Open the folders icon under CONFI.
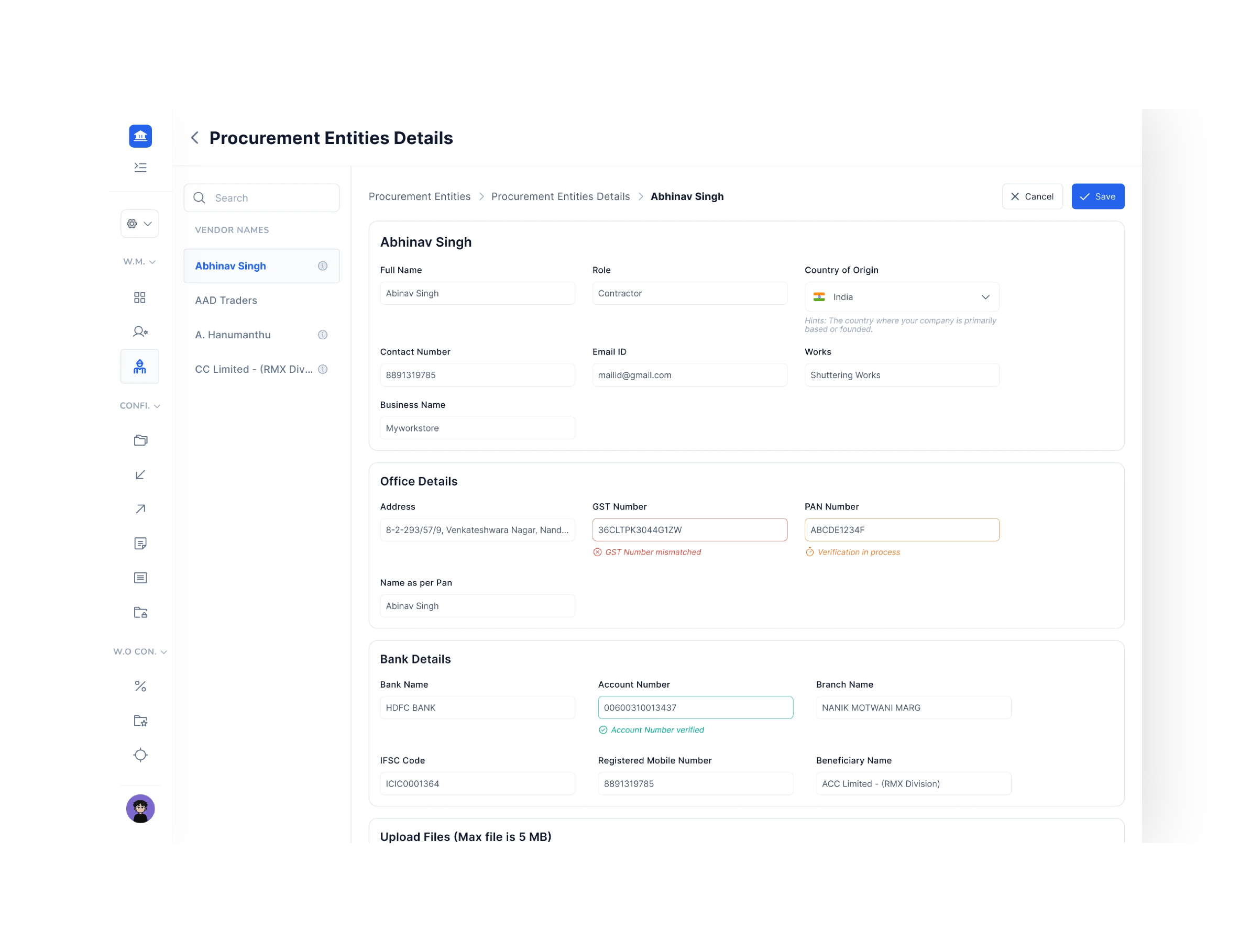 click(140, 440)
